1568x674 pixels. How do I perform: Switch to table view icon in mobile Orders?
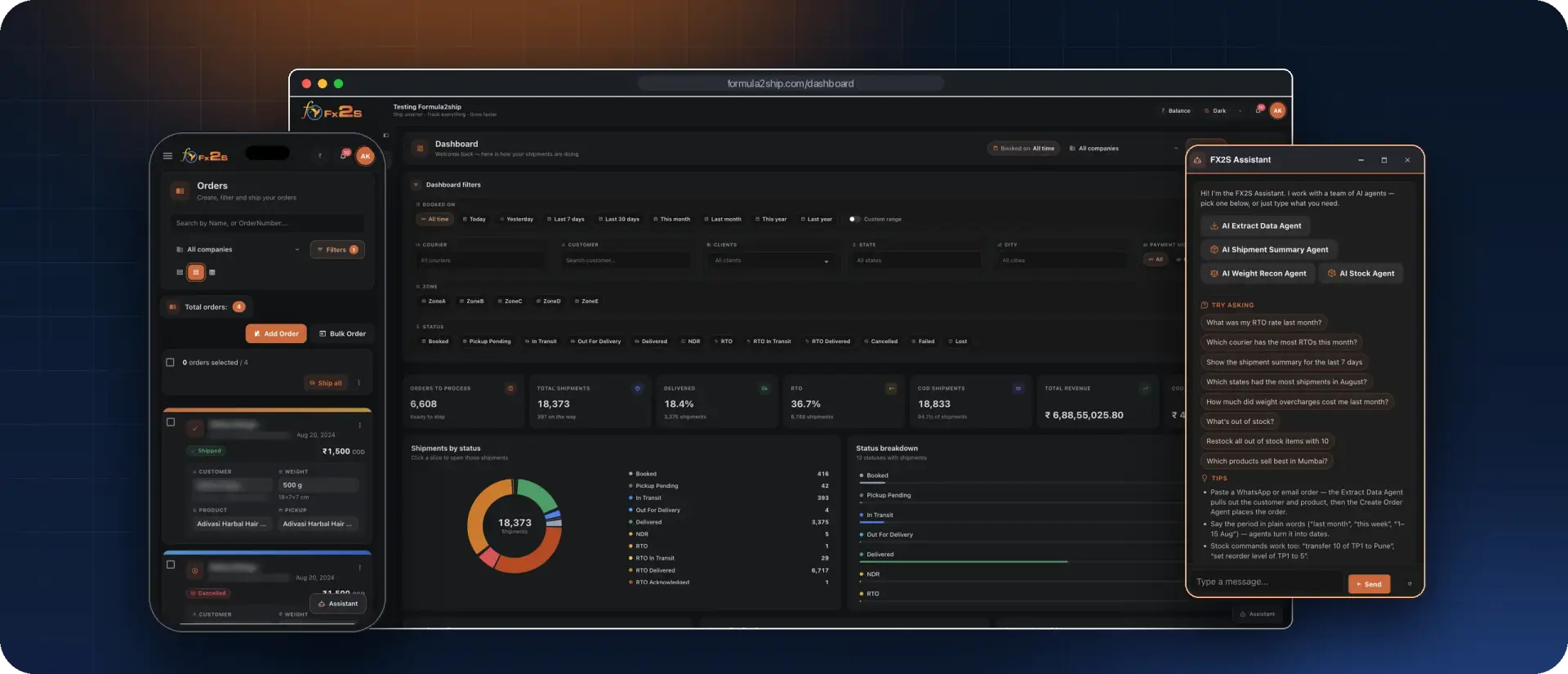[212, 272]
